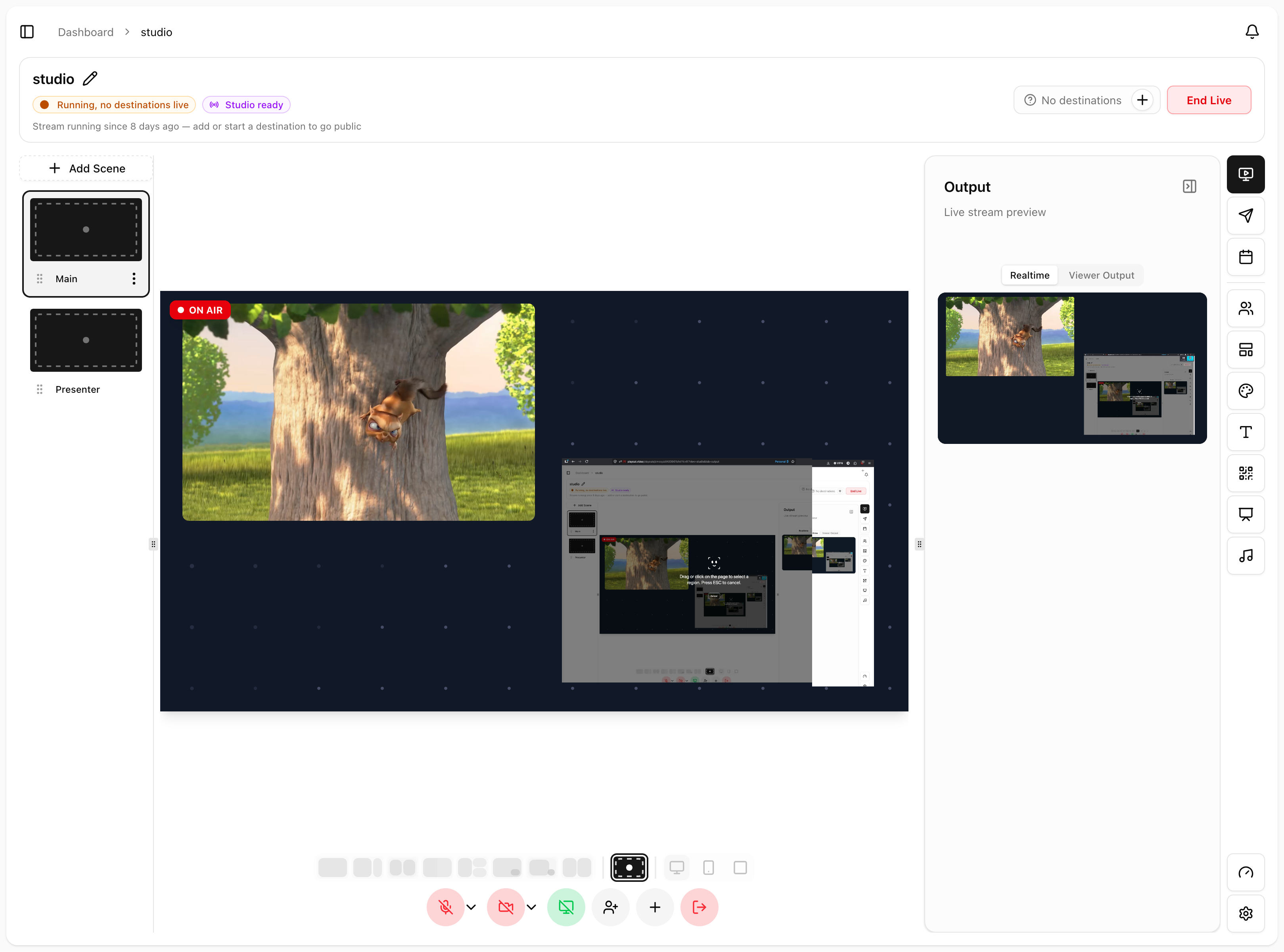Open the destinations paper-plane sidebar icon
This screenshot has width=1284, height=952.
1246,216
